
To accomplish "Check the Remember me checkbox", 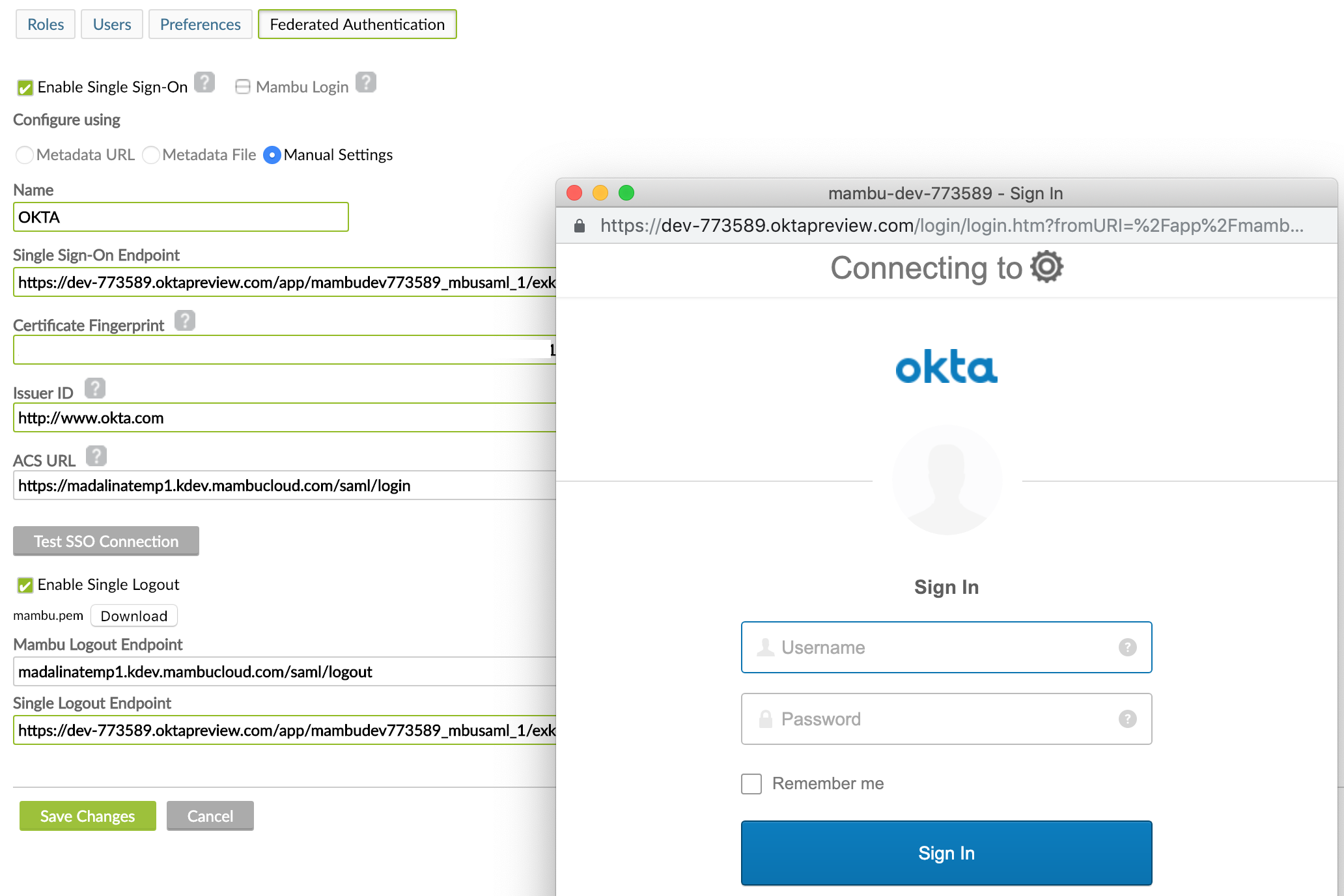I will pos(750,783).
